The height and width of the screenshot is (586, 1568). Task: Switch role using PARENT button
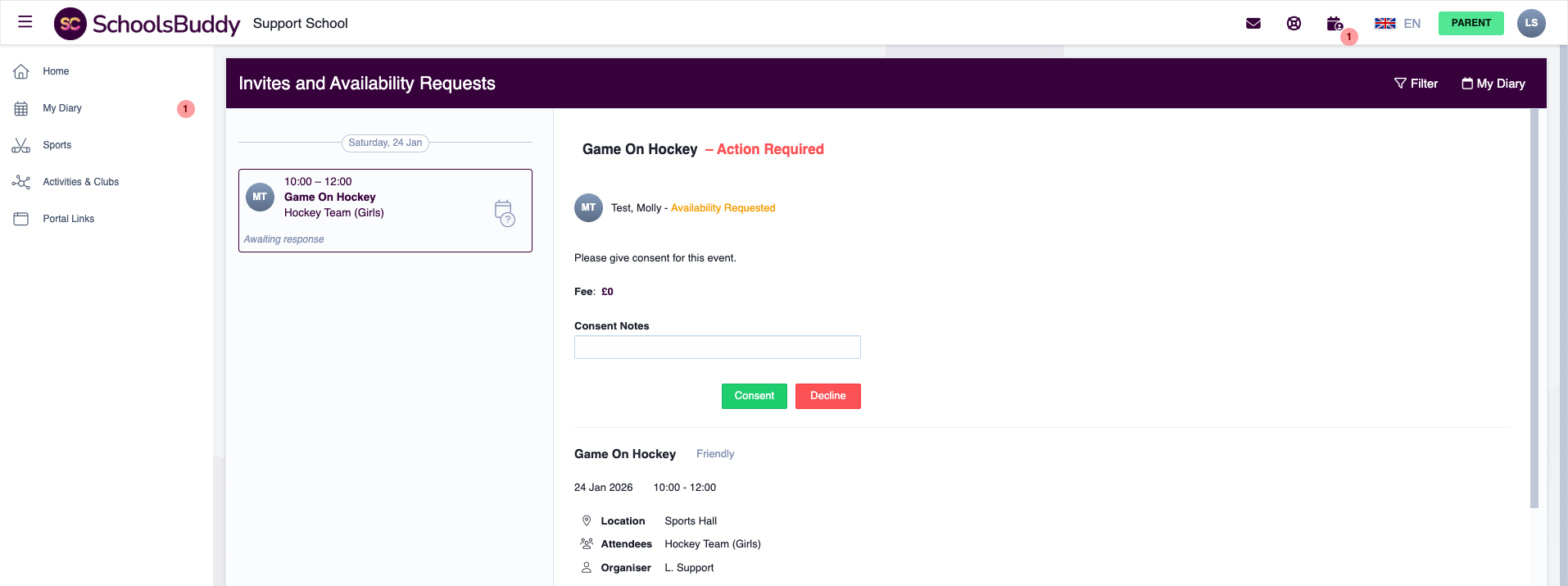[1471, 23]
